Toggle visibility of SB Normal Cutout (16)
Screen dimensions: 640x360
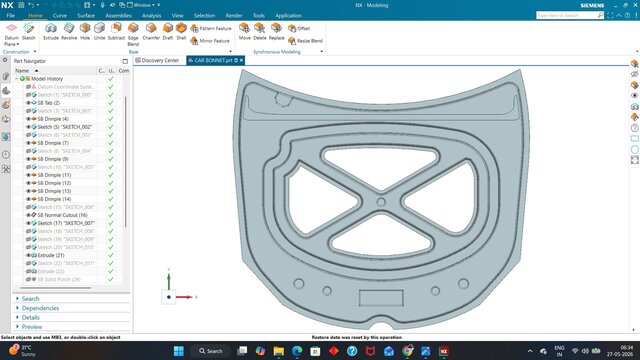click(28, 215)
